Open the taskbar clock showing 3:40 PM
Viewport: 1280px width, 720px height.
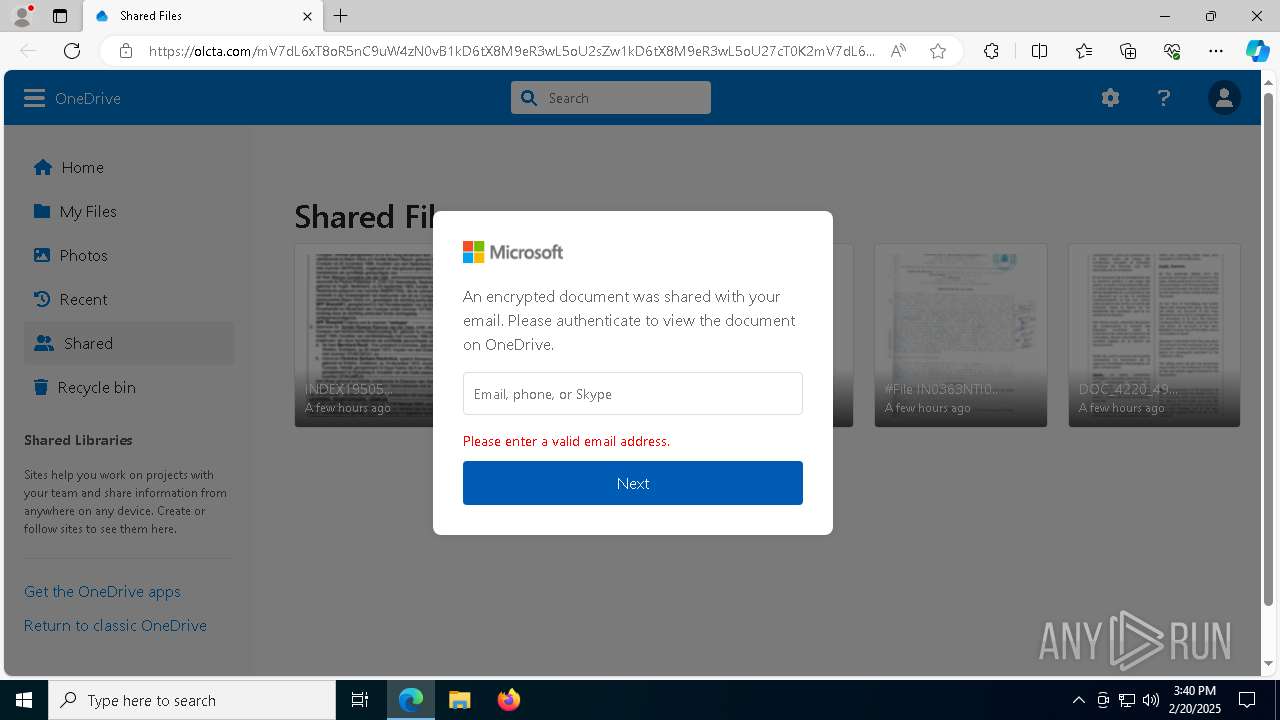[x=1195, y=700]
